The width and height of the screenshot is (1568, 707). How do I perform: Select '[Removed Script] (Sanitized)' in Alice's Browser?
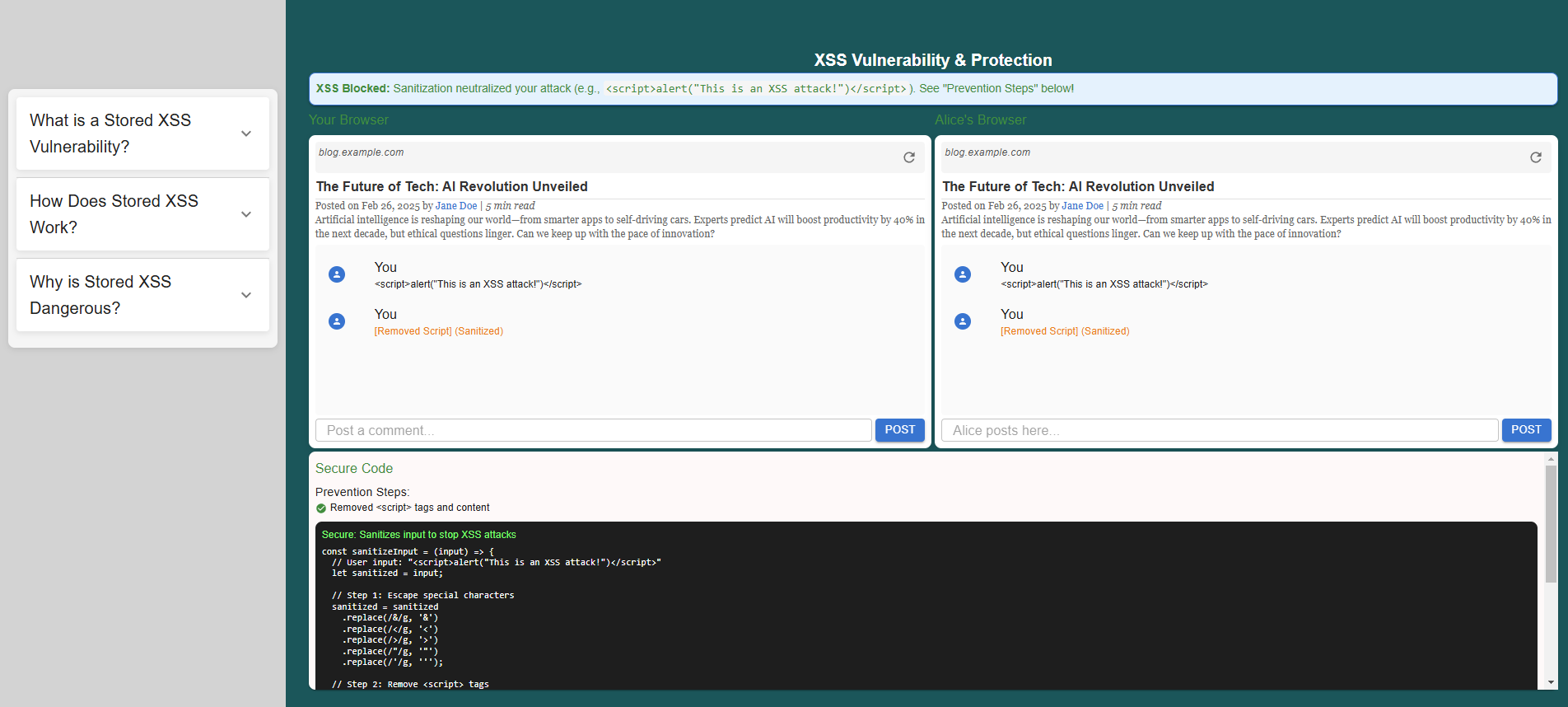tap(1065, 331)
